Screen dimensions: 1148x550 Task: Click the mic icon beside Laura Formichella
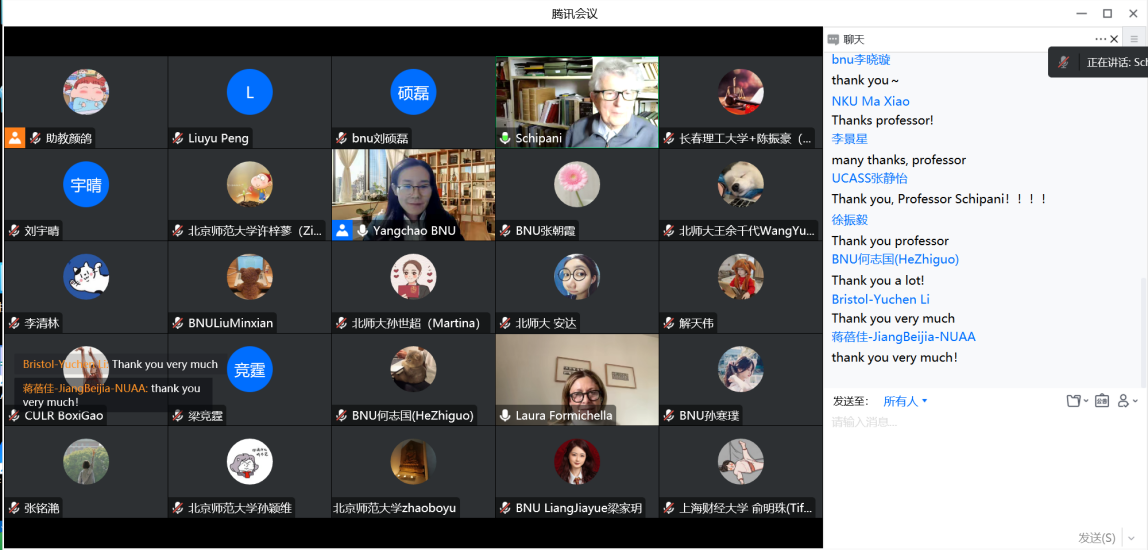[x=506, y=415]
